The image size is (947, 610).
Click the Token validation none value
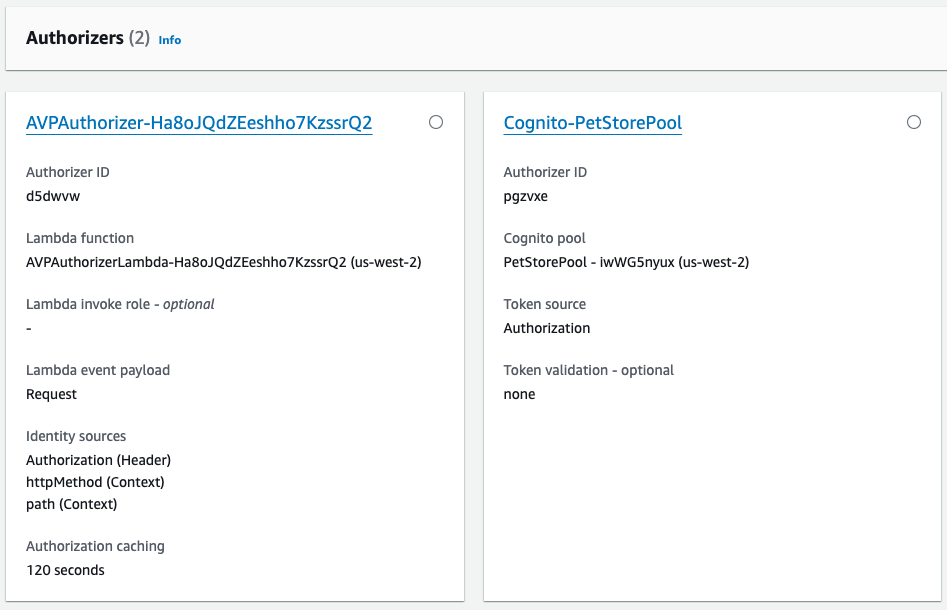coord(518,394)
